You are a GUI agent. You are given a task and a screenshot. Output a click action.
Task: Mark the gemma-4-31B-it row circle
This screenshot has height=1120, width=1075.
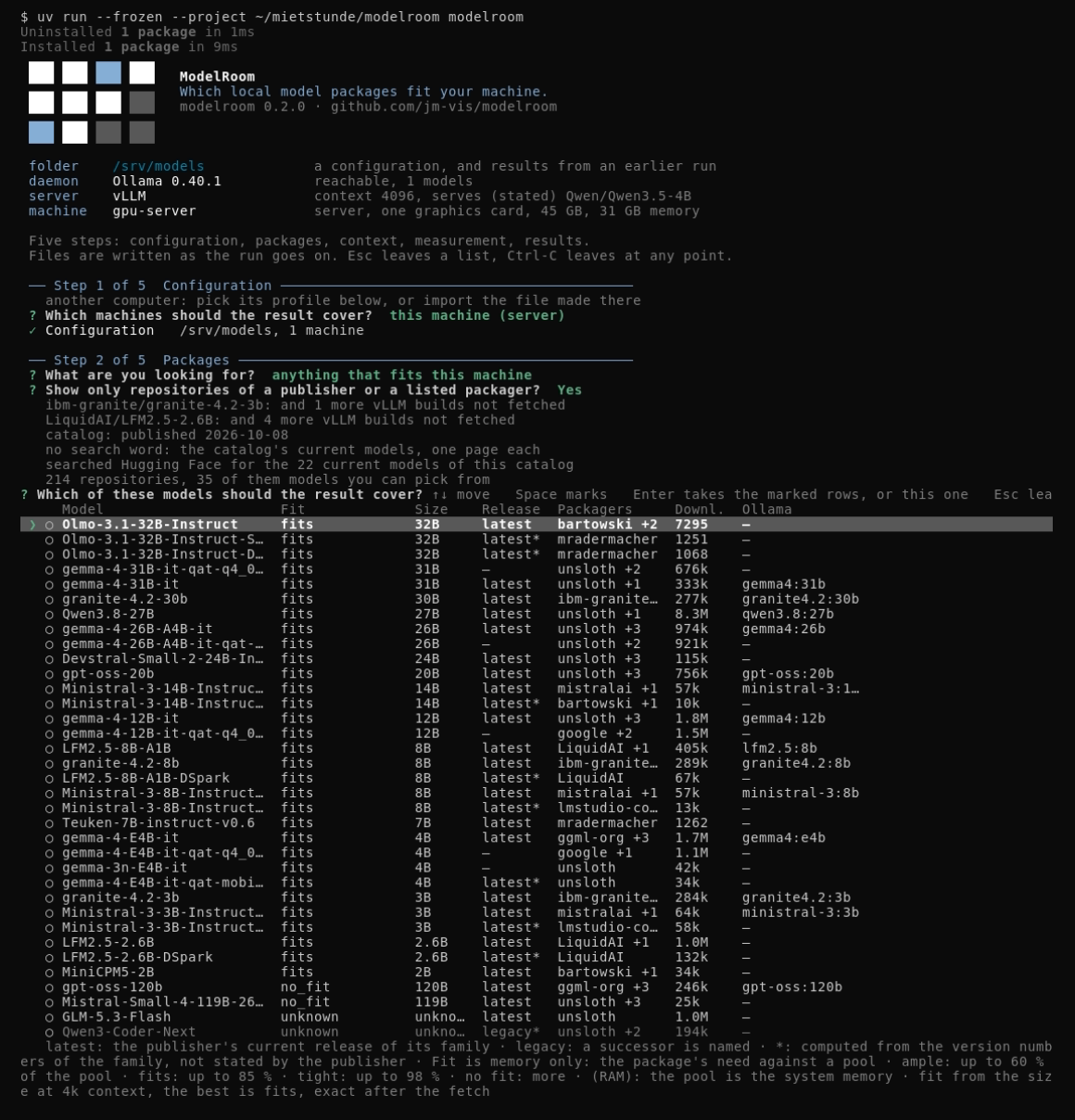tap(49, 584)
